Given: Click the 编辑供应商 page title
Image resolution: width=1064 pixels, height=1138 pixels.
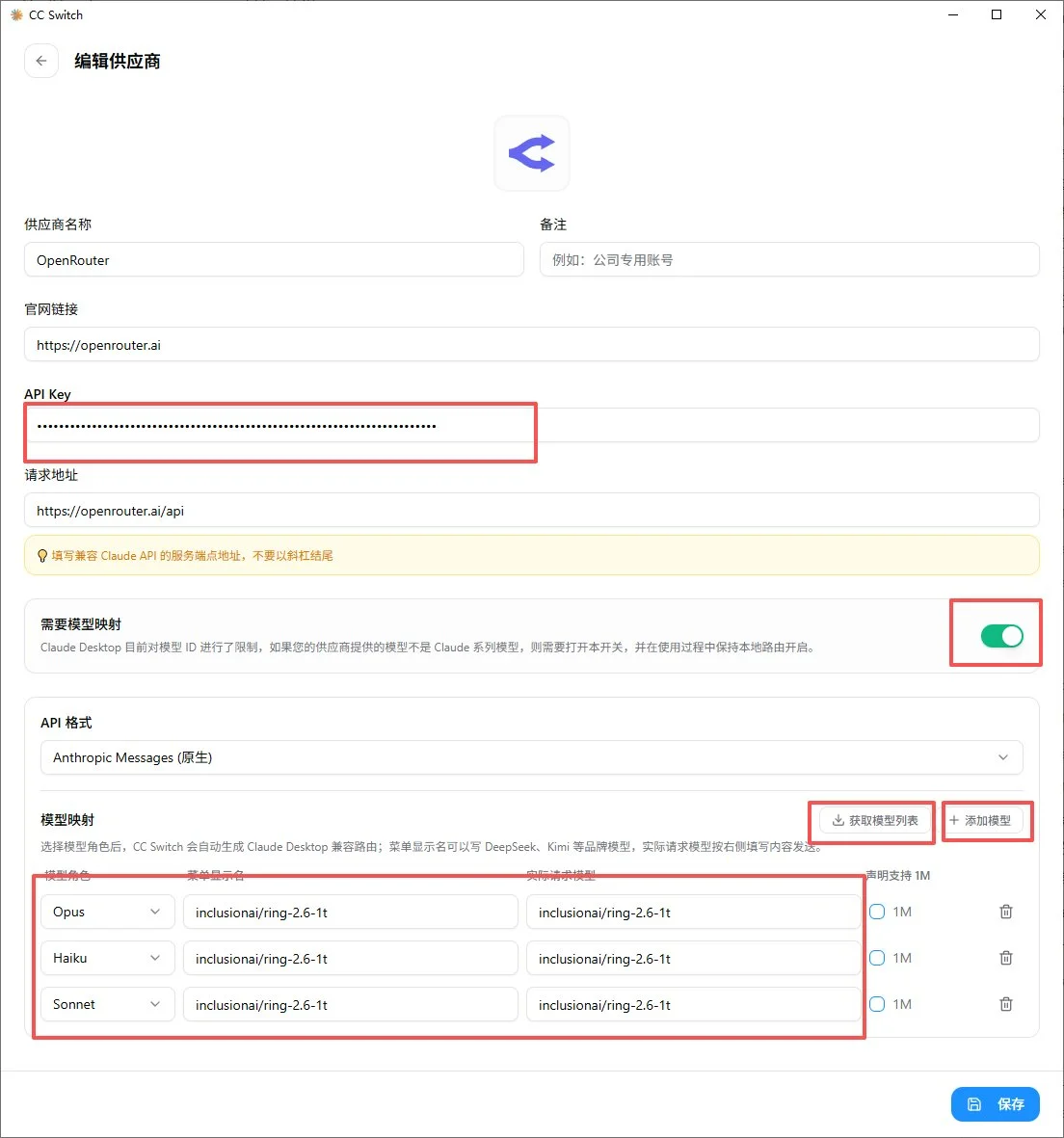Looking at the screenshot, I should click(x=118, y=62).
